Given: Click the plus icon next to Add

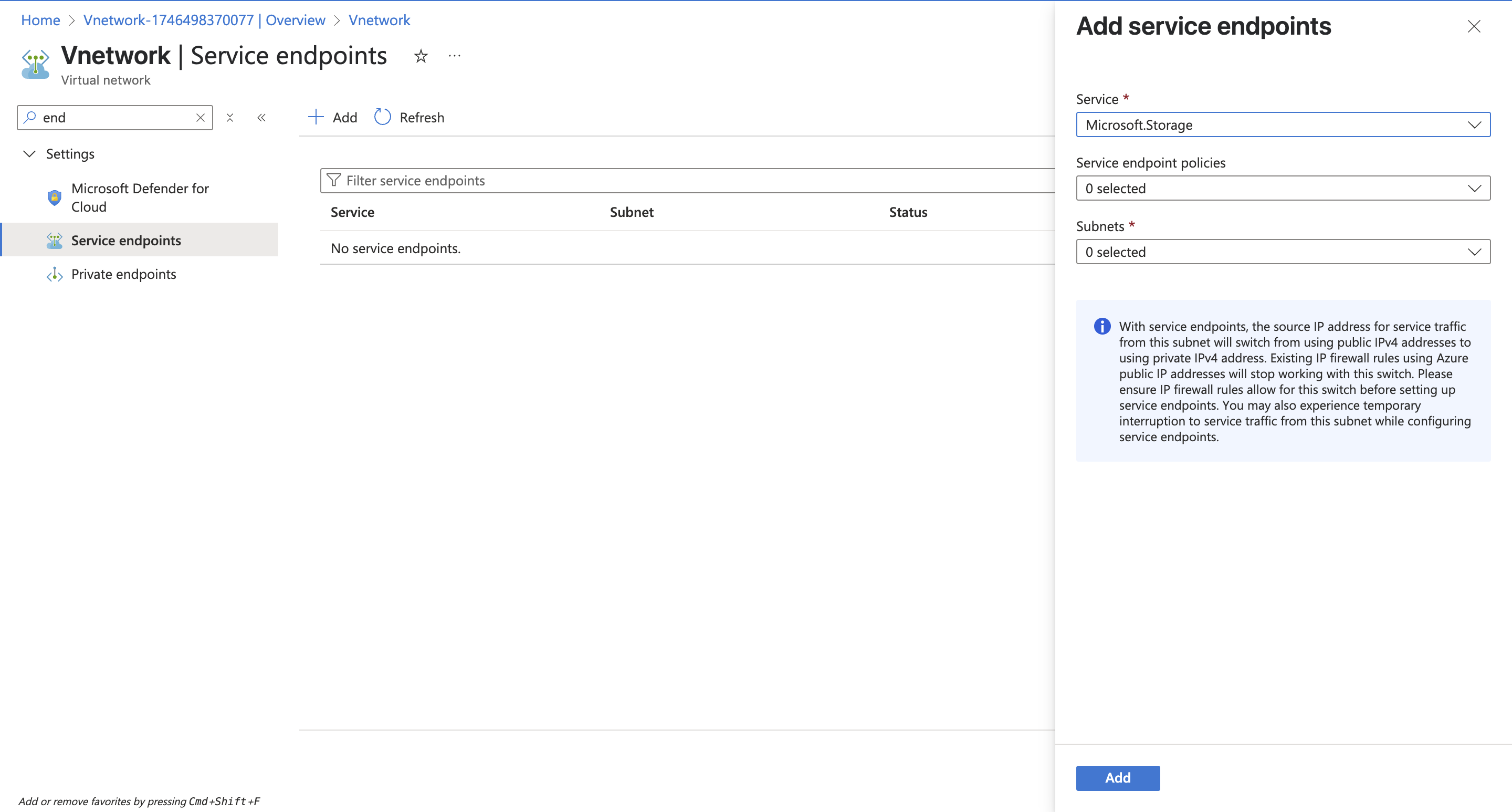Looking at the screenshot, I should pos(316,117).
